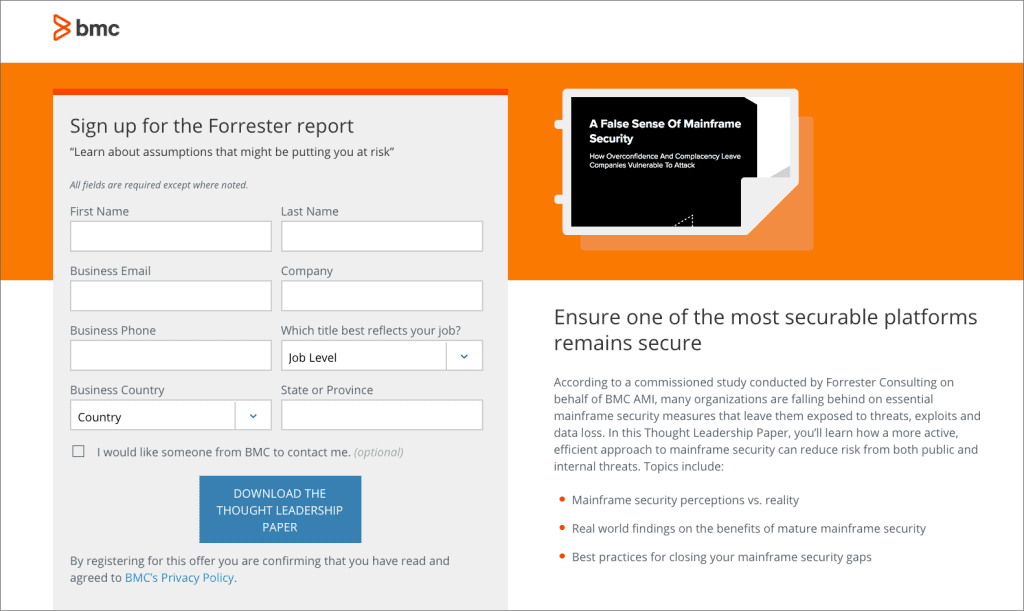1024x611 pixels.
Task: Open the Country dropdown
Action: (x=170, y=415)
